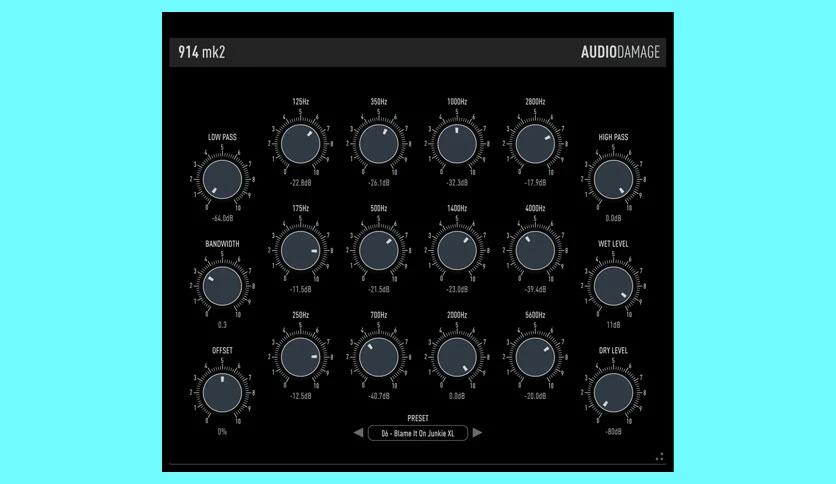Click the 11dB value under Wet Level
The image size is (836, 484).
click(x=613, y=325)
